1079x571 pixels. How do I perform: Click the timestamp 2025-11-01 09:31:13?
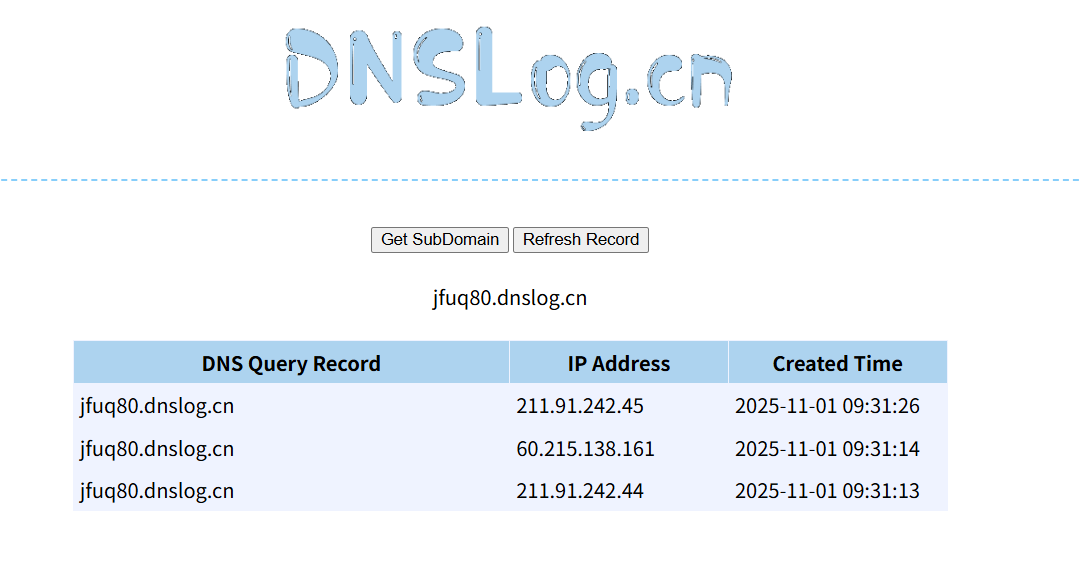click(x=827, y=491)
